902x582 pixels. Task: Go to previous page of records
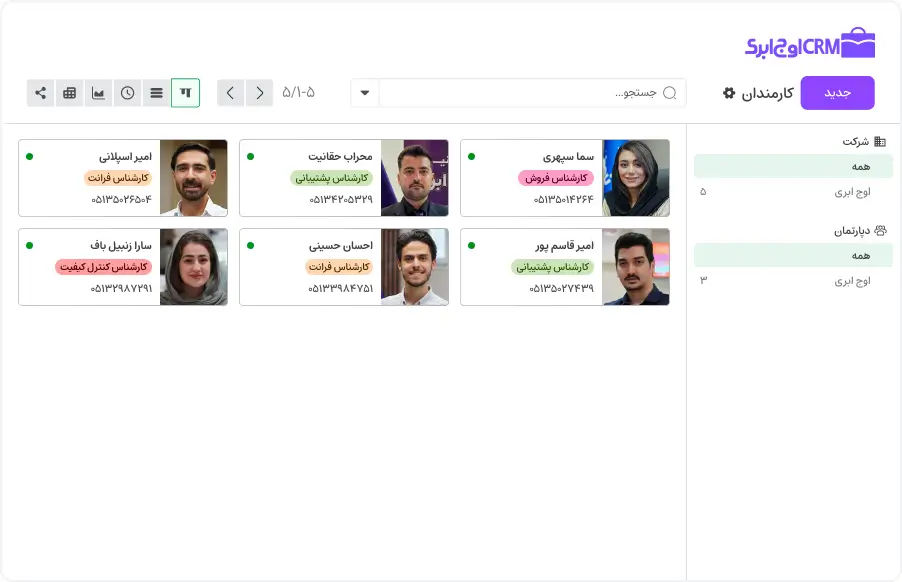point(260,93)
